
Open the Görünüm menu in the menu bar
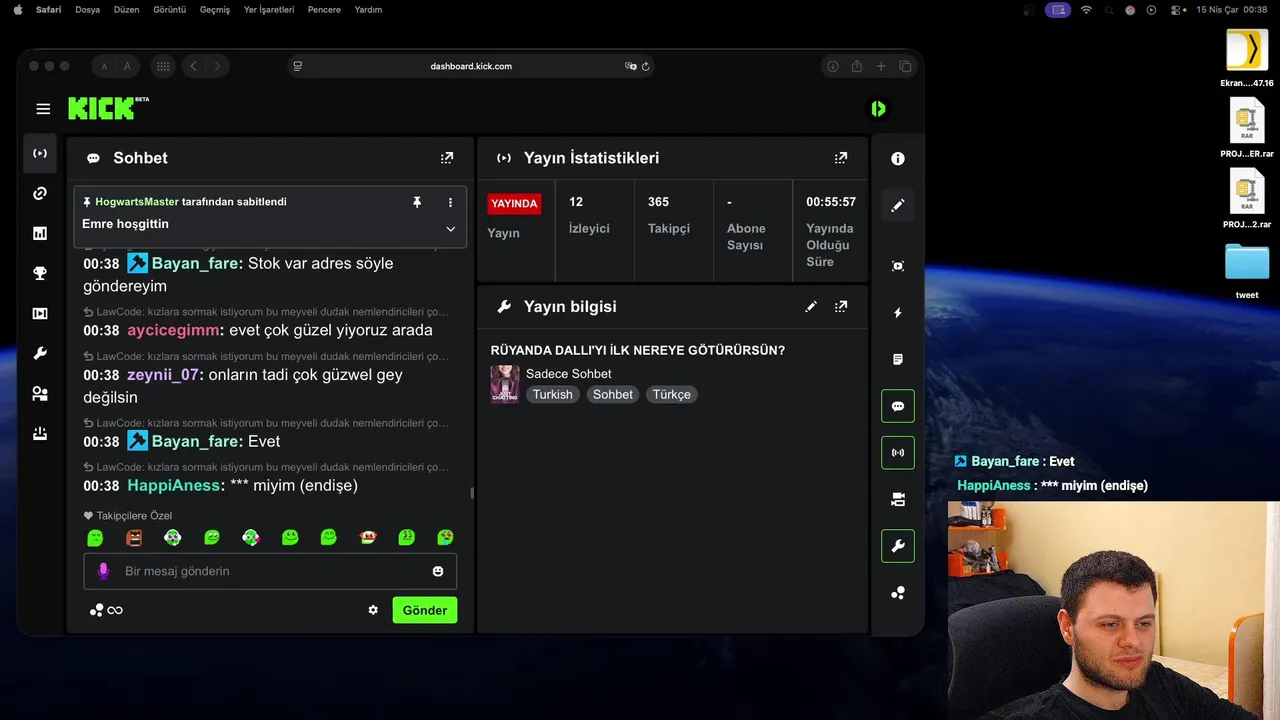169,10
